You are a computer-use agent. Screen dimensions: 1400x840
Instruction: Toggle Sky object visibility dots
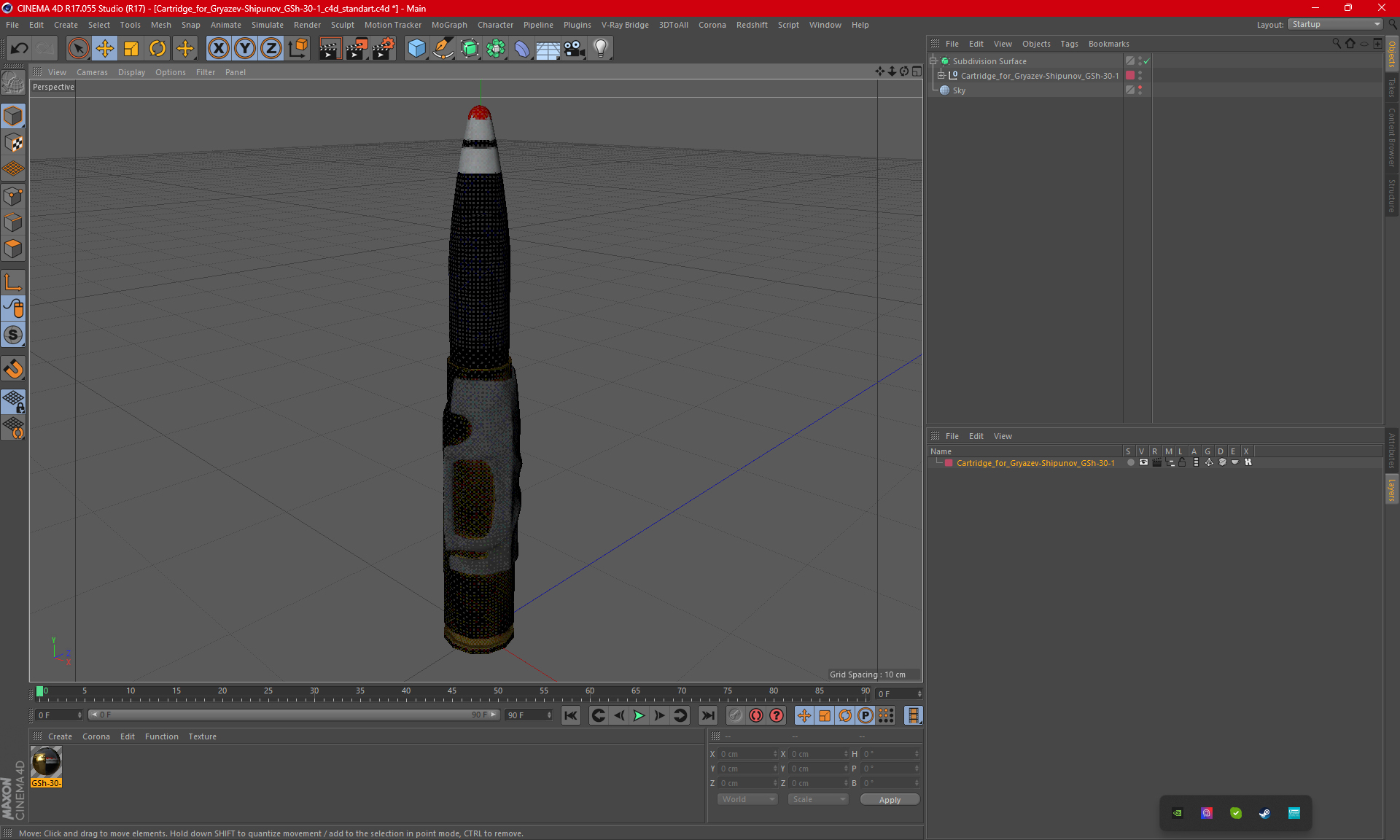(x=1140, y=90)
